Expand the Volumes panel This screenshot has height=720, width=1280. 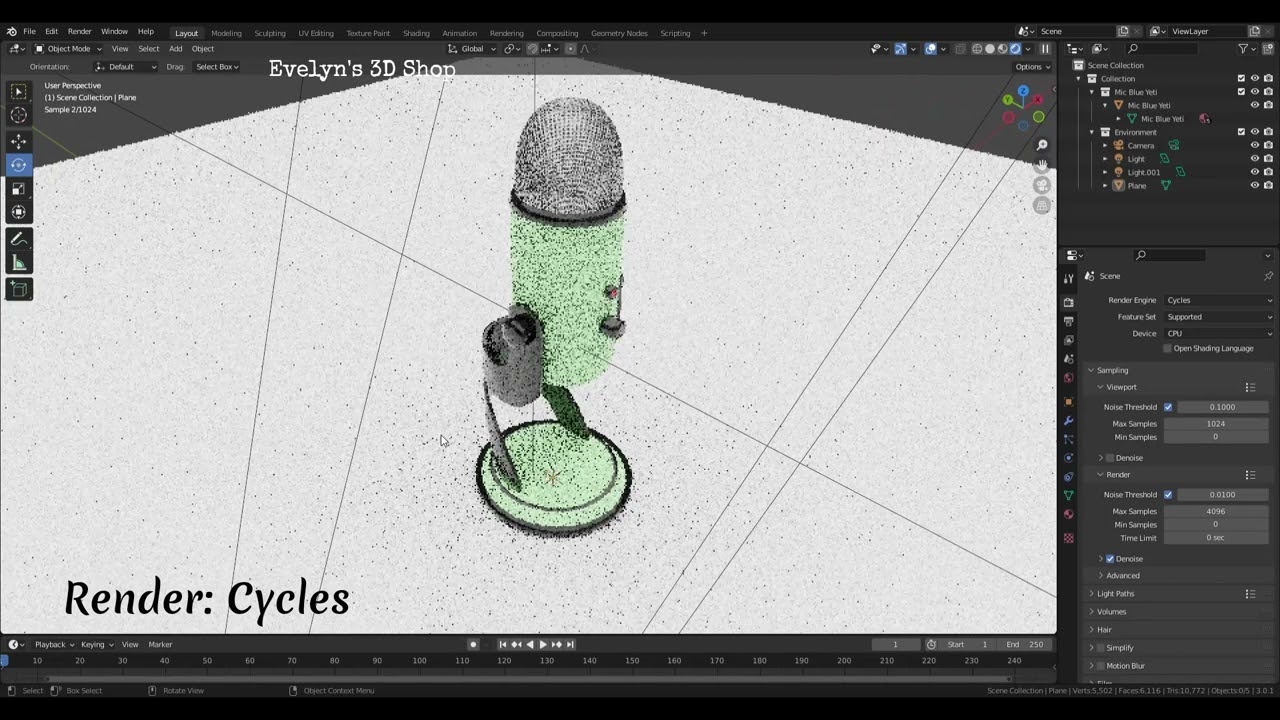point(1111,612)
